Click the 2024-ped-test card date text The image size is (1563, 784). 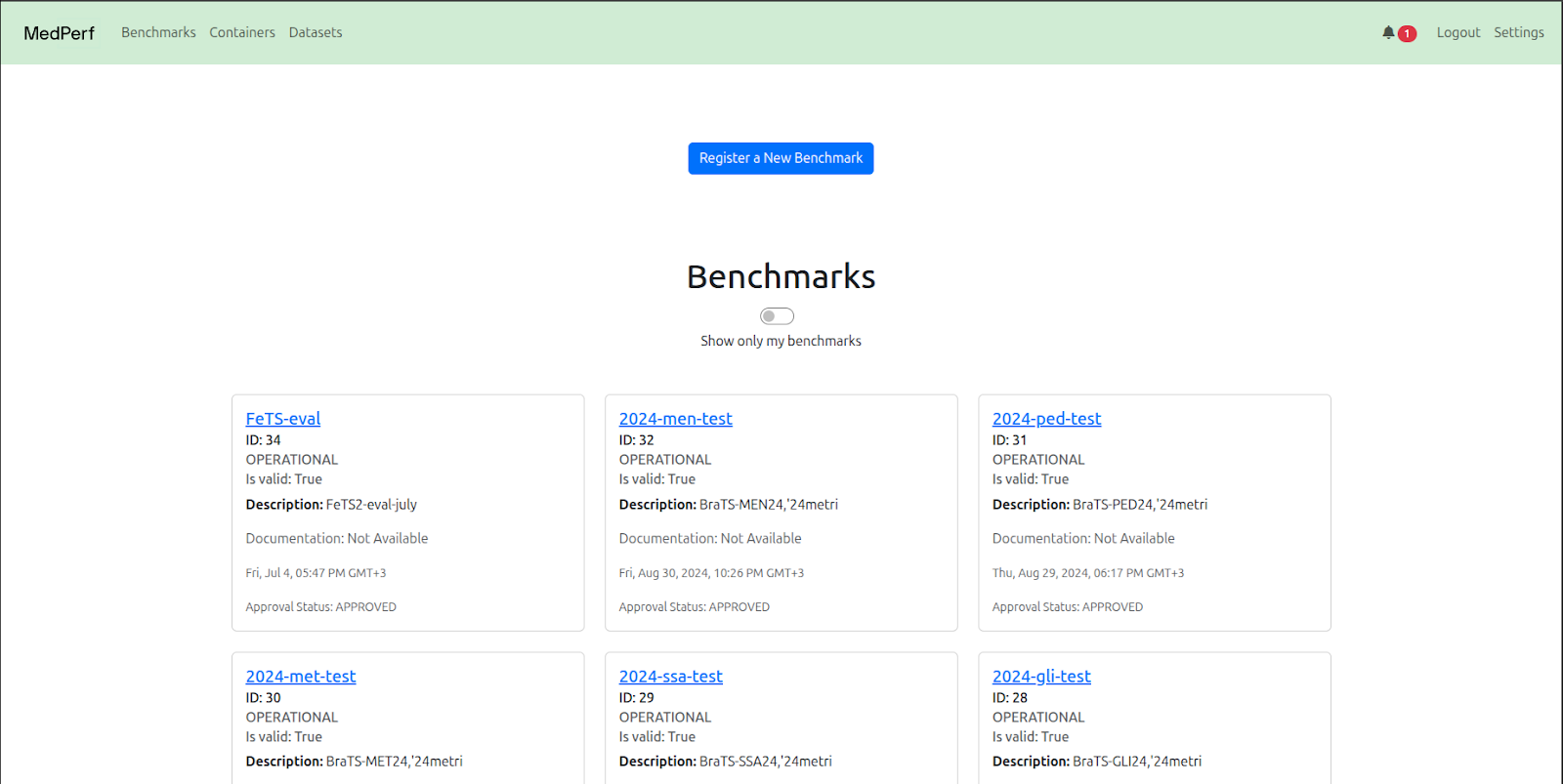(1087, 573)
